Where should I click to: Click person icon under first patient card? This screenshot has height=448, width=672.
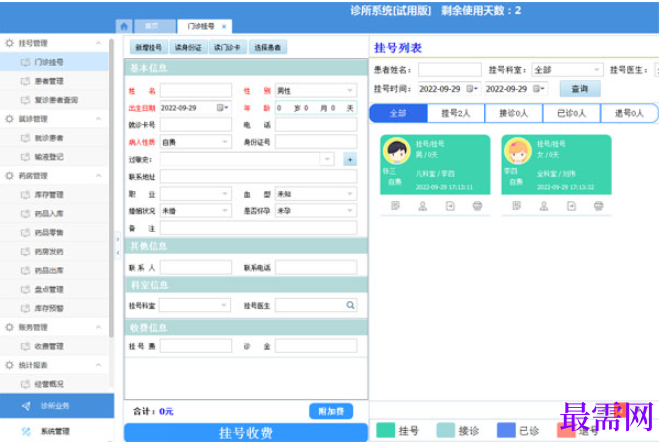click(423, 206)
